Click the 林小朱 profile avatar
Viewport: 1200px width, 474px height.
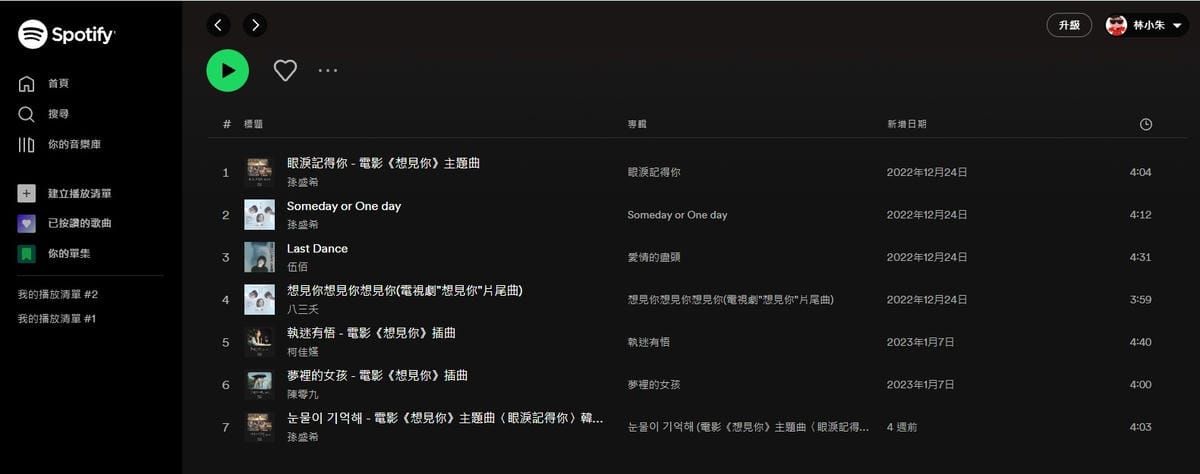coord(1117,25)
